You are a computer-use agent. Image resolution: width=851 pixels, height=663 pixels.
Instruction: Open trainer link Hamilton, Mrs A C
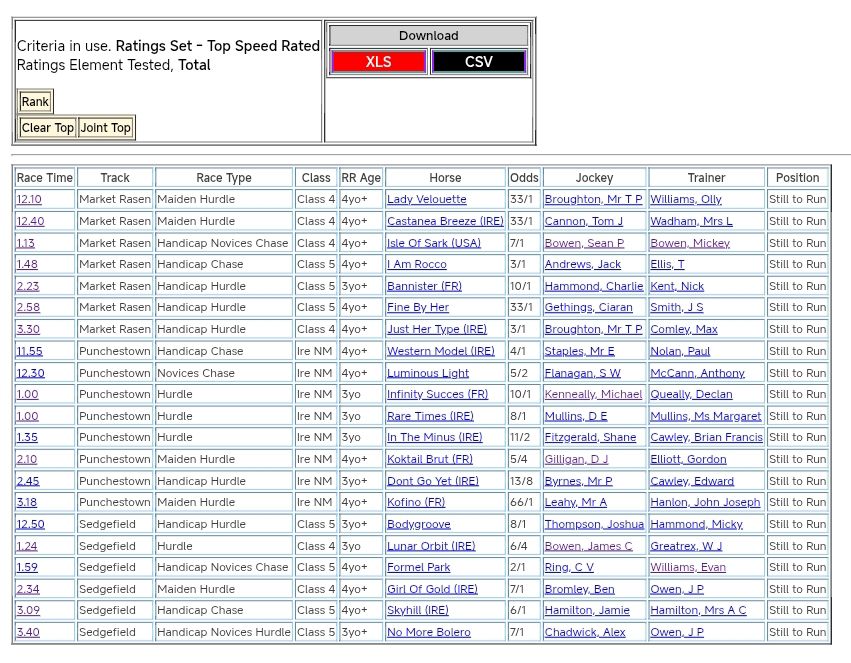pos(698,611)
